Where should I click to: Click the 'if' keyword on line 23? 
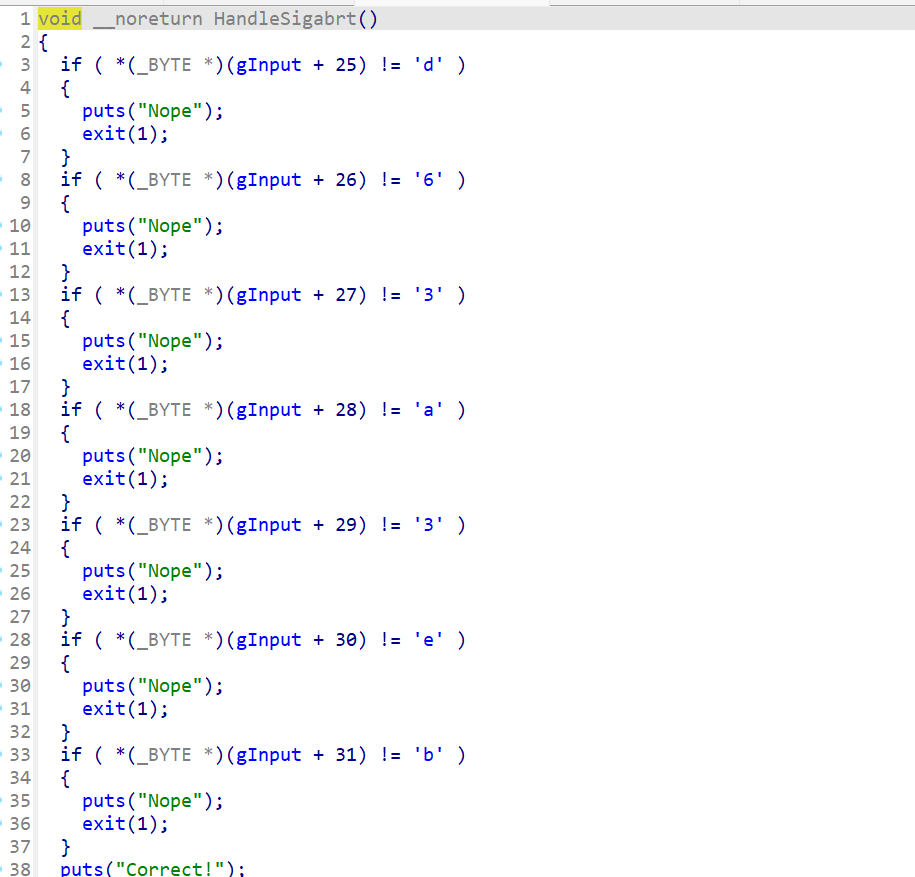pos(71,525)
